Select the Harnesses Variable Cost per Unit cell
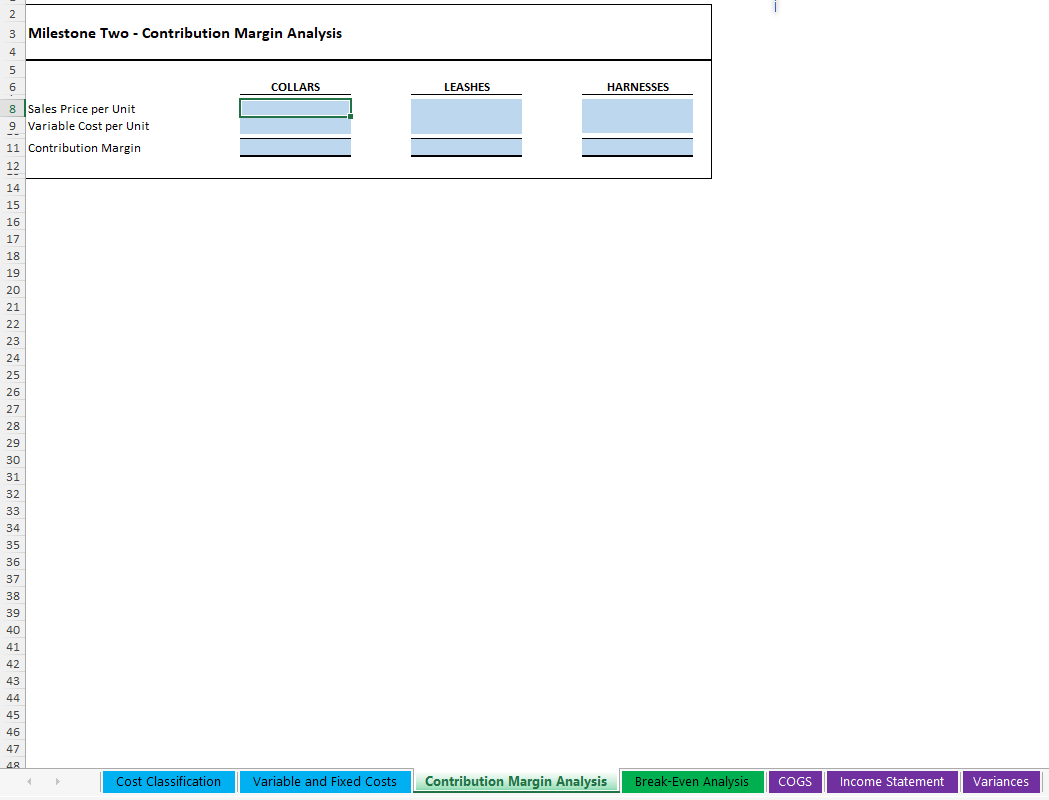Viewport: 1049px width, 800px height. point(638,126)
